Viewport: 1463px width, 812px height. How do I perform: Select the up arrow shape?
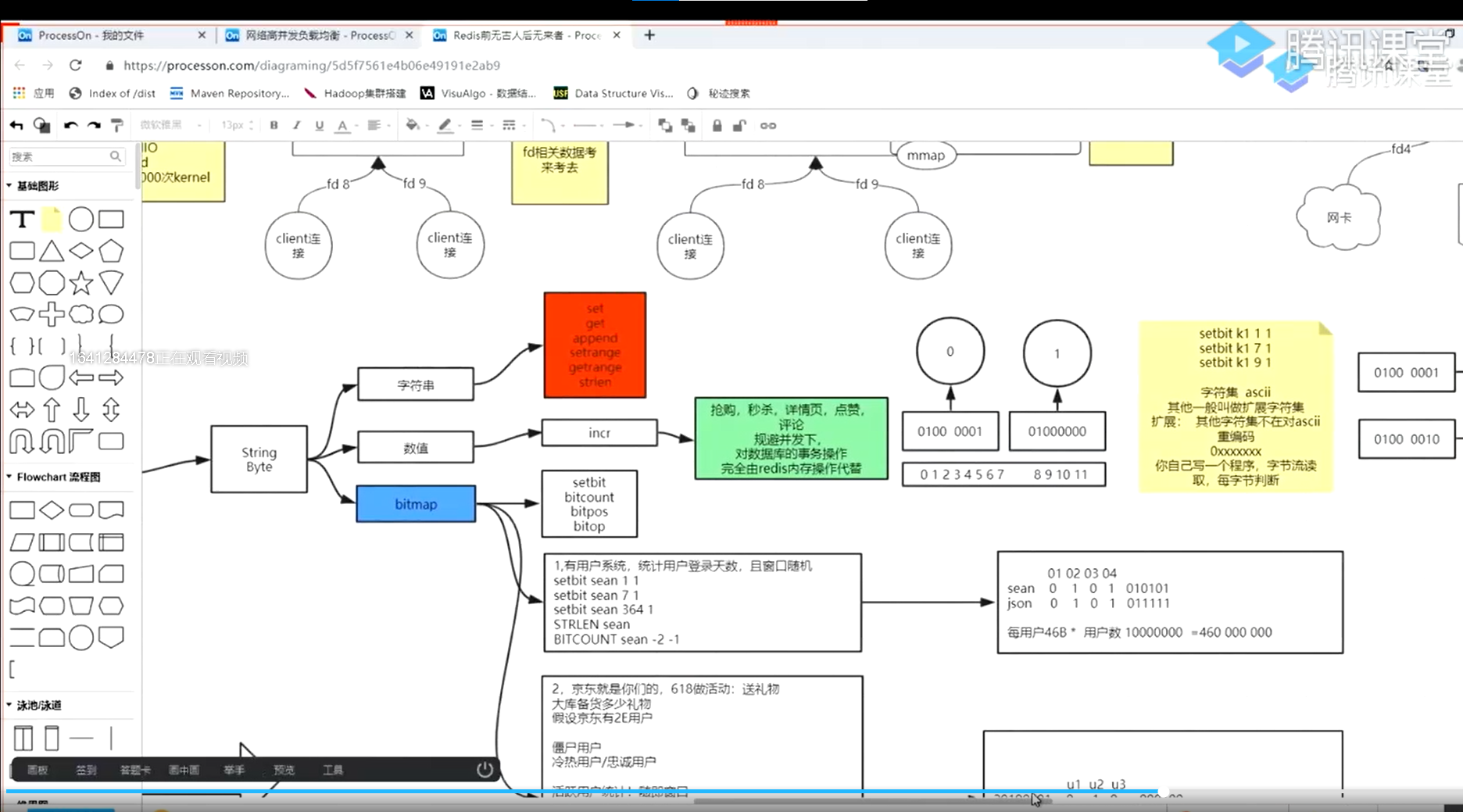tap(52, 410)
